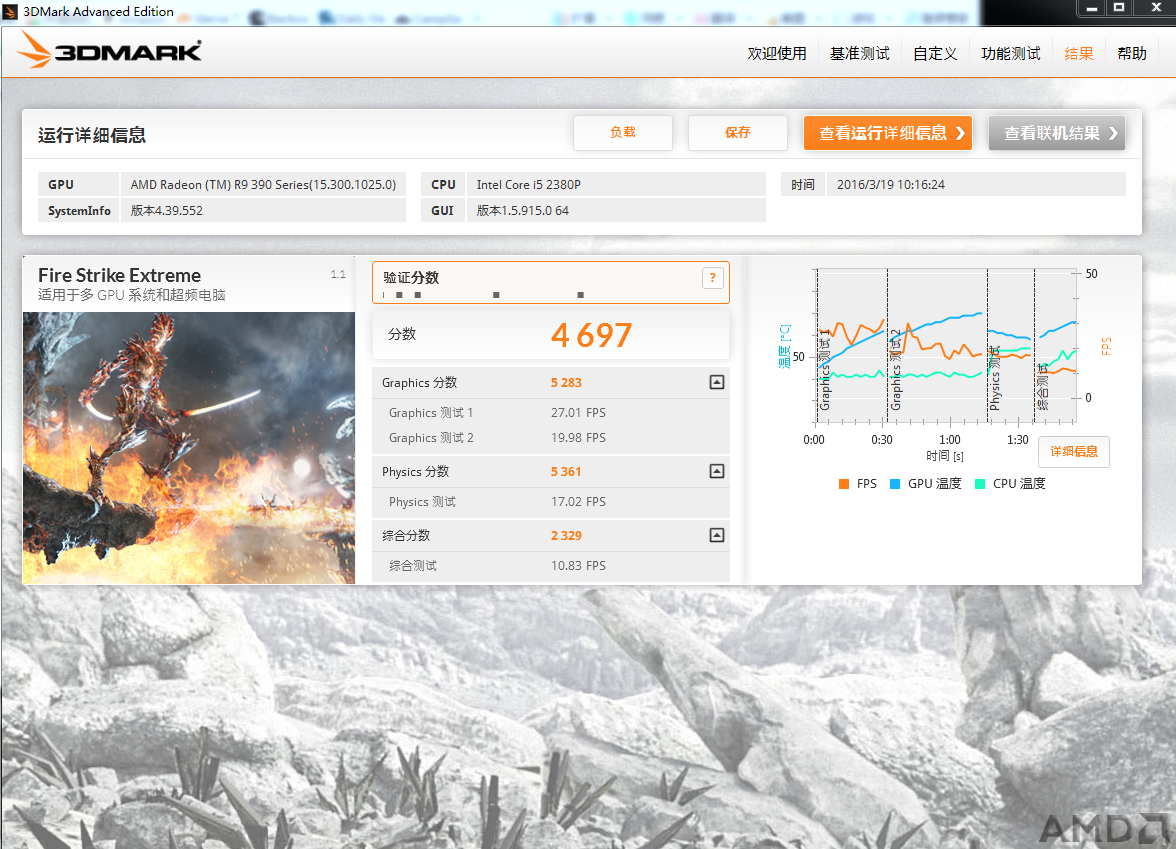Click GPU name AMD Radeon R9 390 Series
The height and width of the screenshot is (849, 1176).
(x=263, y=184)
